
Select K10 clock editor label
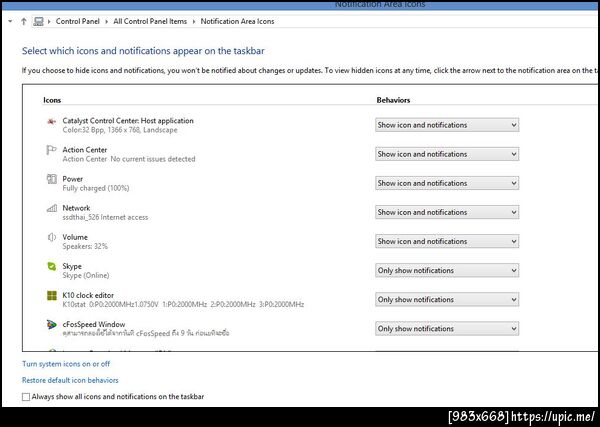[88, 295]
